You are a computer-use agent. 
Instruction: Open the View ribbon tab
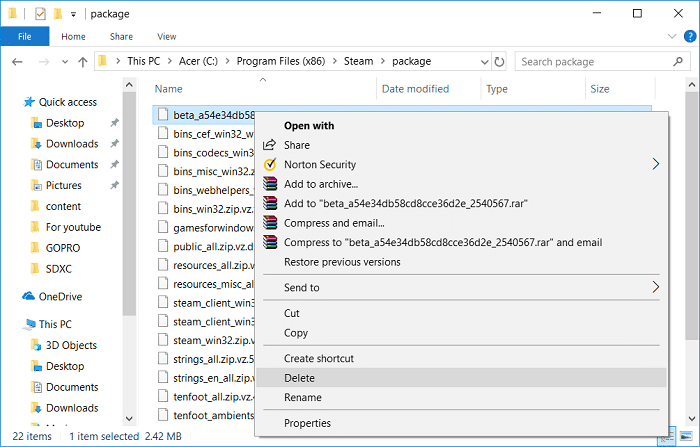[167, 36]
